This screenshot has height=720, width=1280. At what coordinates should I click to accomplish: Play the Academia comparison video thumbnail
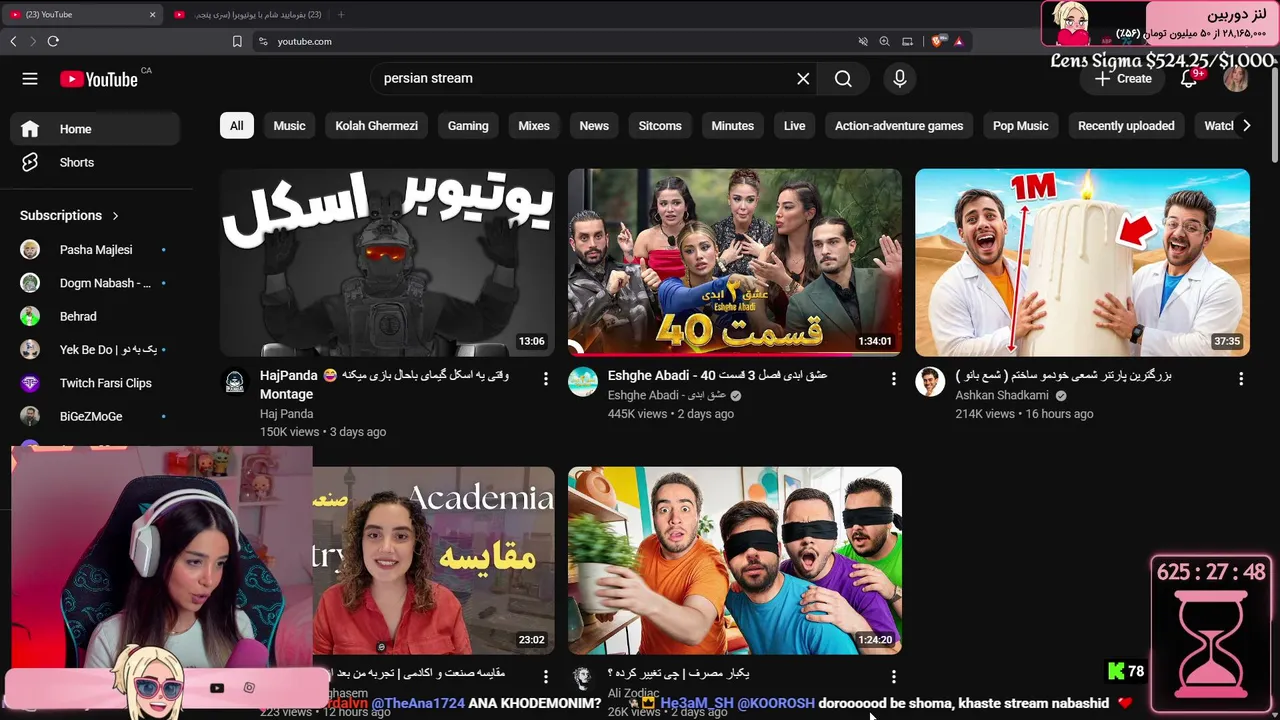click(434, 561)
